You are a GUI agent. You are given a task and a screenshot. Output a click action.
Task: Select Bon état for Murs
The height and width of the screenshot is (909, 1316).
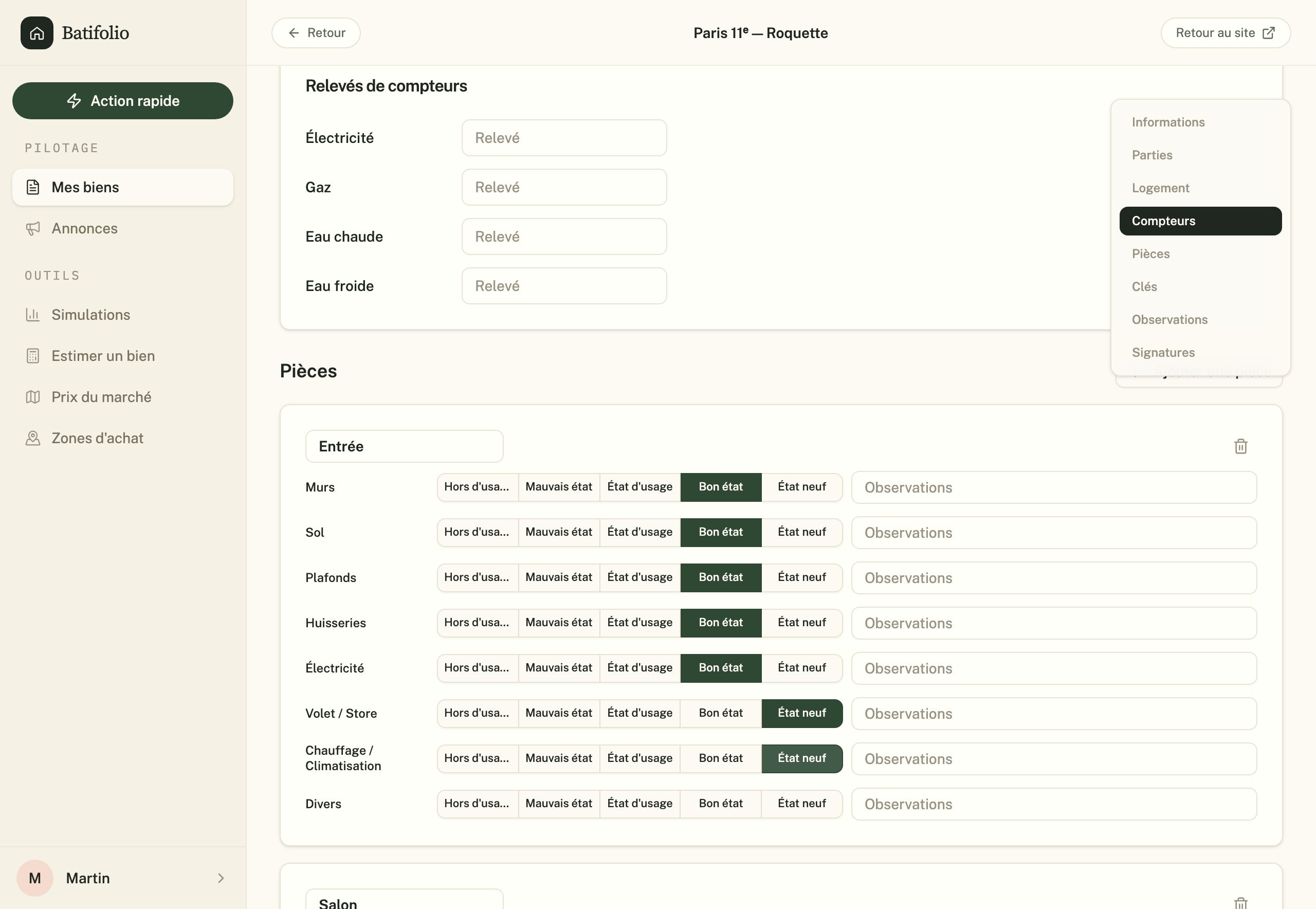point(721,487)
